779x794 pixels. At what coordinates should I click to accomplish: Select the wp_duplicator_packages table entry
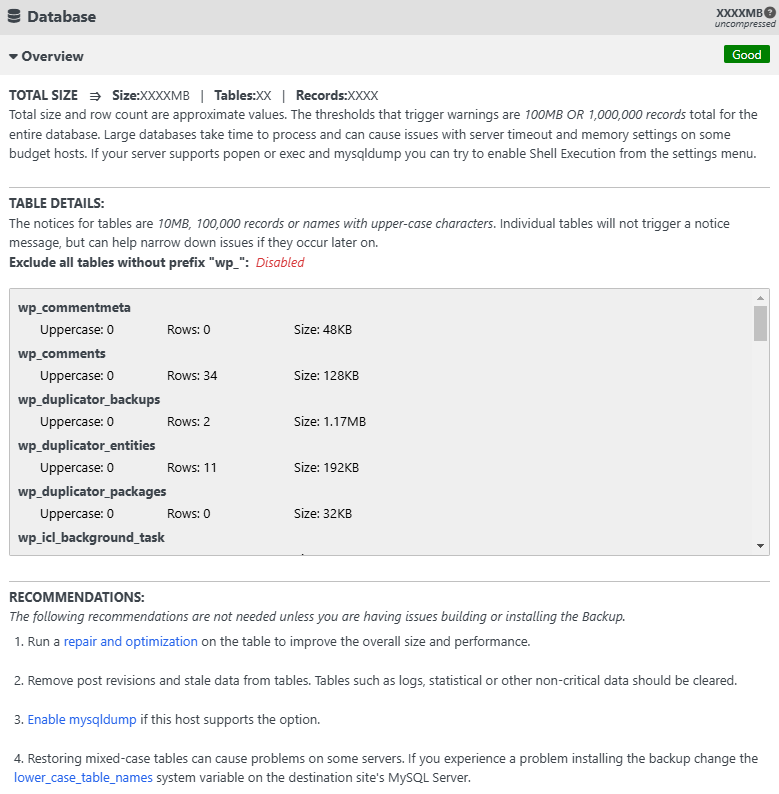click(92, 491)
